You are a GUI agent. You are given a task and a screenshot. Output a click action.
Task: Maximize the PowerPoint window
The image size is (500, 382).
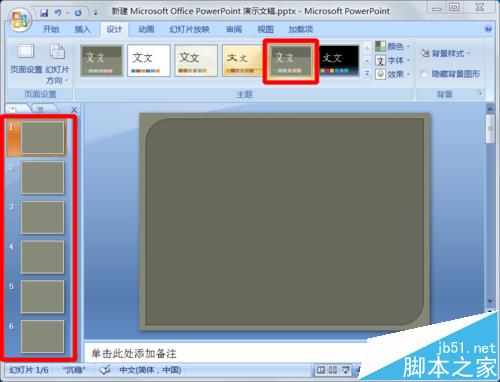(454, 7)
